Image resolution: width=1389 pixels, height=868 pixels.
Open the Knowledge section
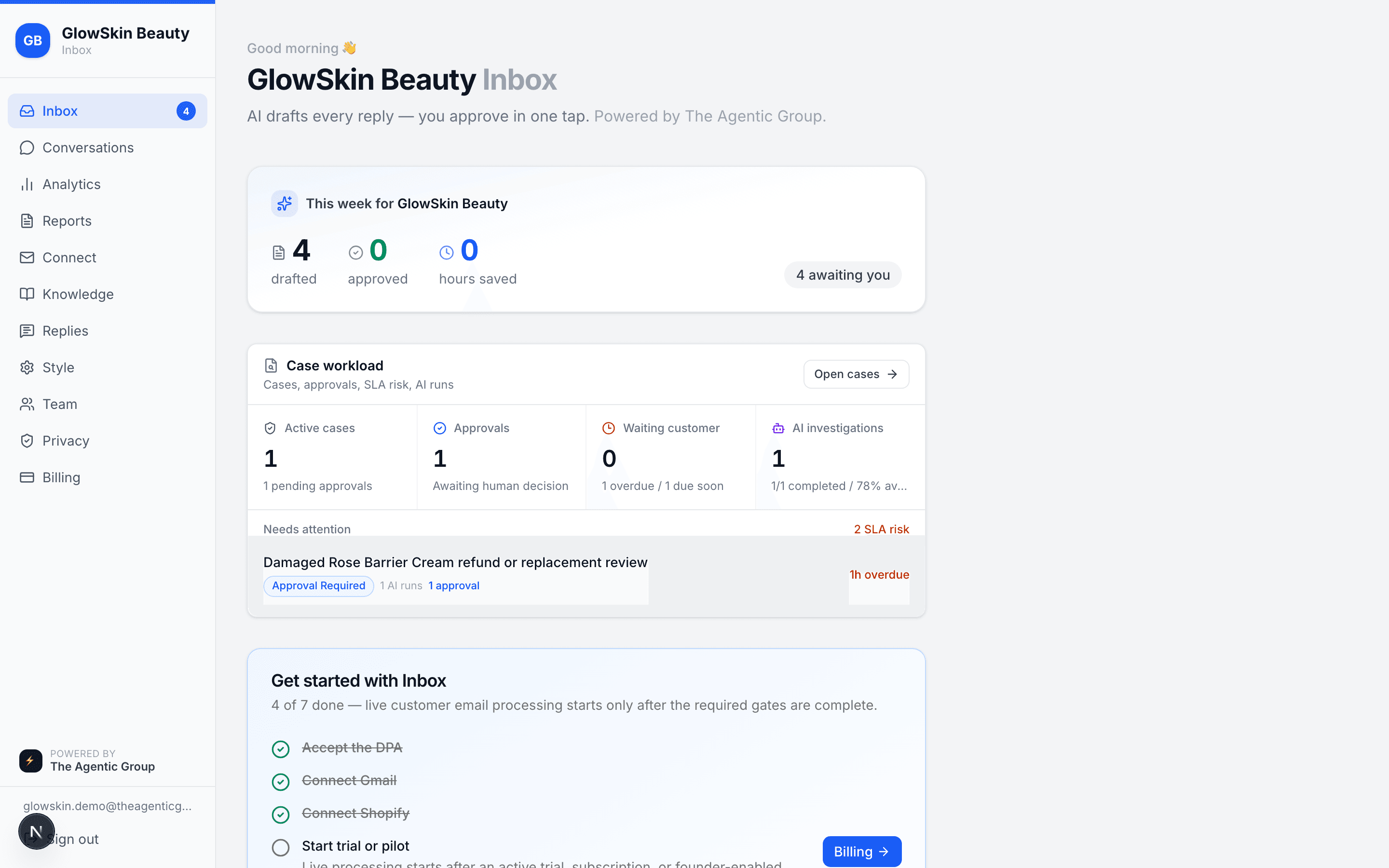[x=108, y=294]
